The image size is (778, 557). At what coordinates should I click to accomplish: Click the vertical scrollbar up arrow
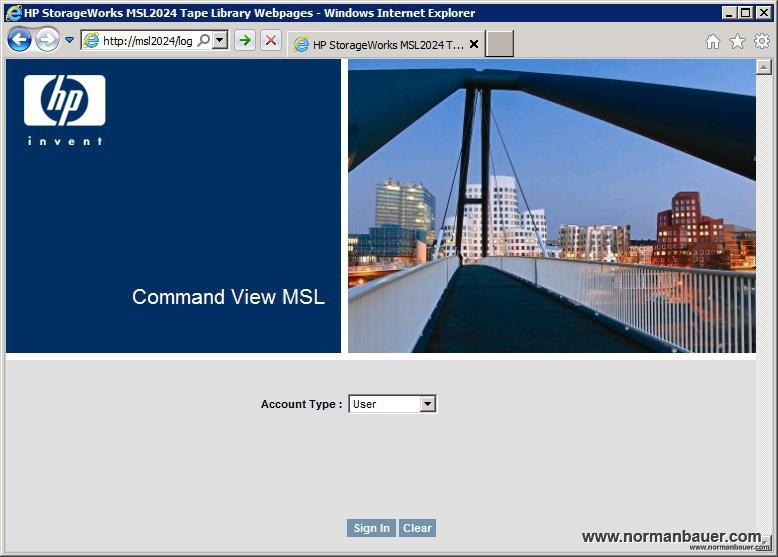764,67
